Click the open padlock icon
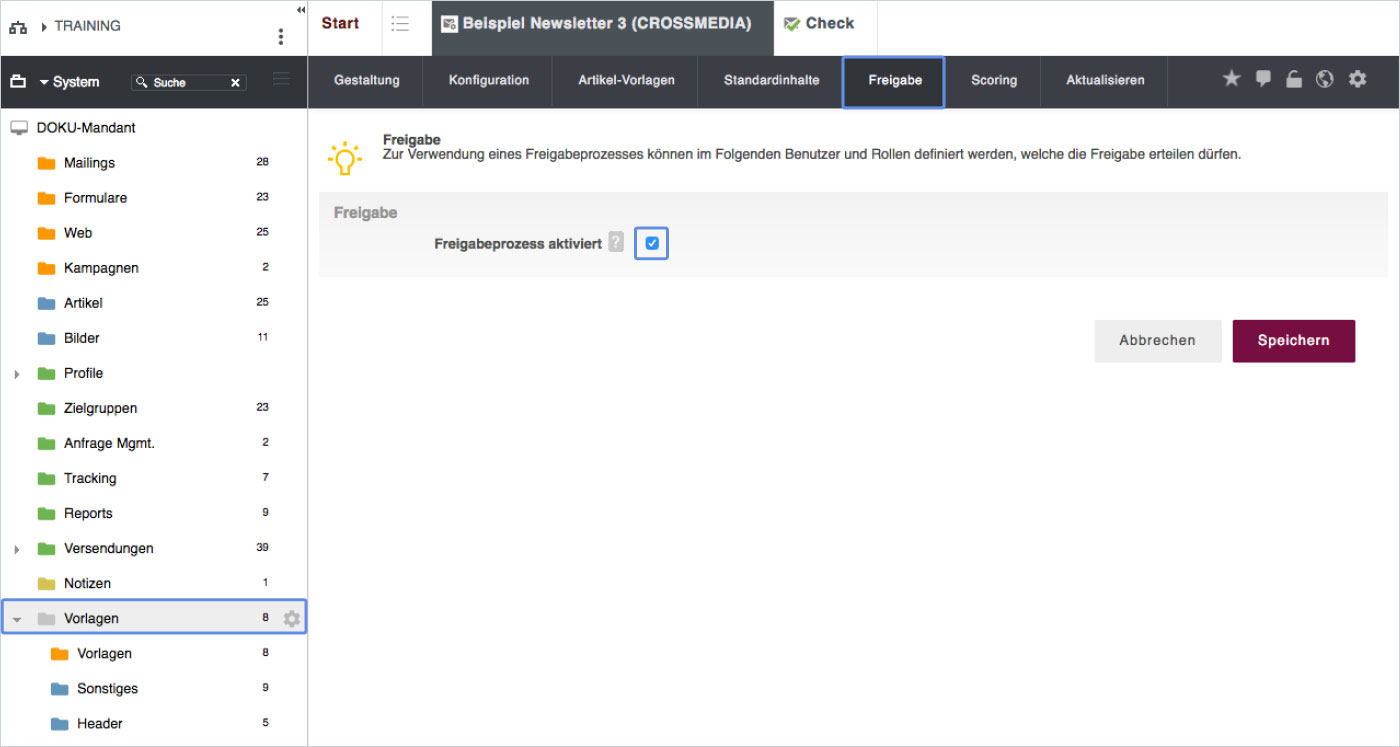This screenshot has height=747, width=1400. [x=1294, y=79]
